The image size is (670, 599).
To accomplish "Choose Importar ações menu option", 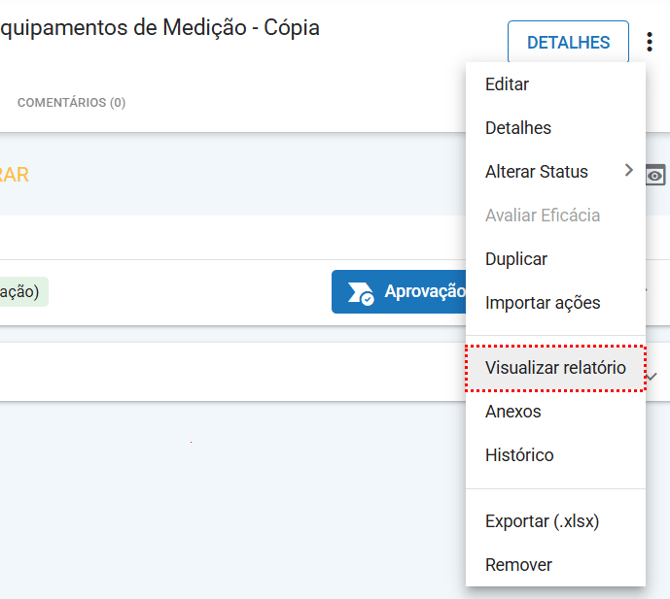I will [542, 302].
